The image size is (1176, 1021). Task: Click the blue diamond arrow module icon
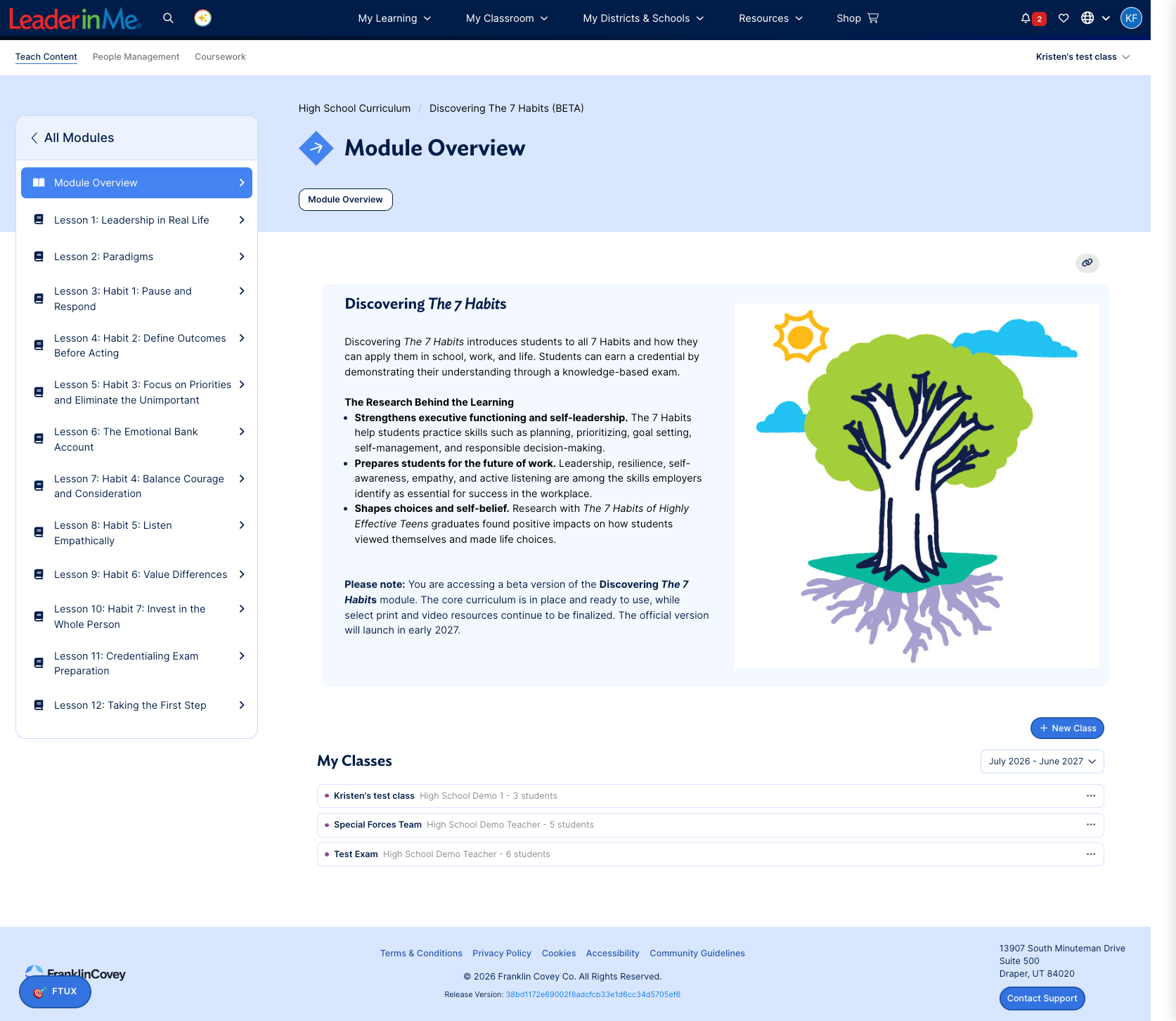point(316,148)
